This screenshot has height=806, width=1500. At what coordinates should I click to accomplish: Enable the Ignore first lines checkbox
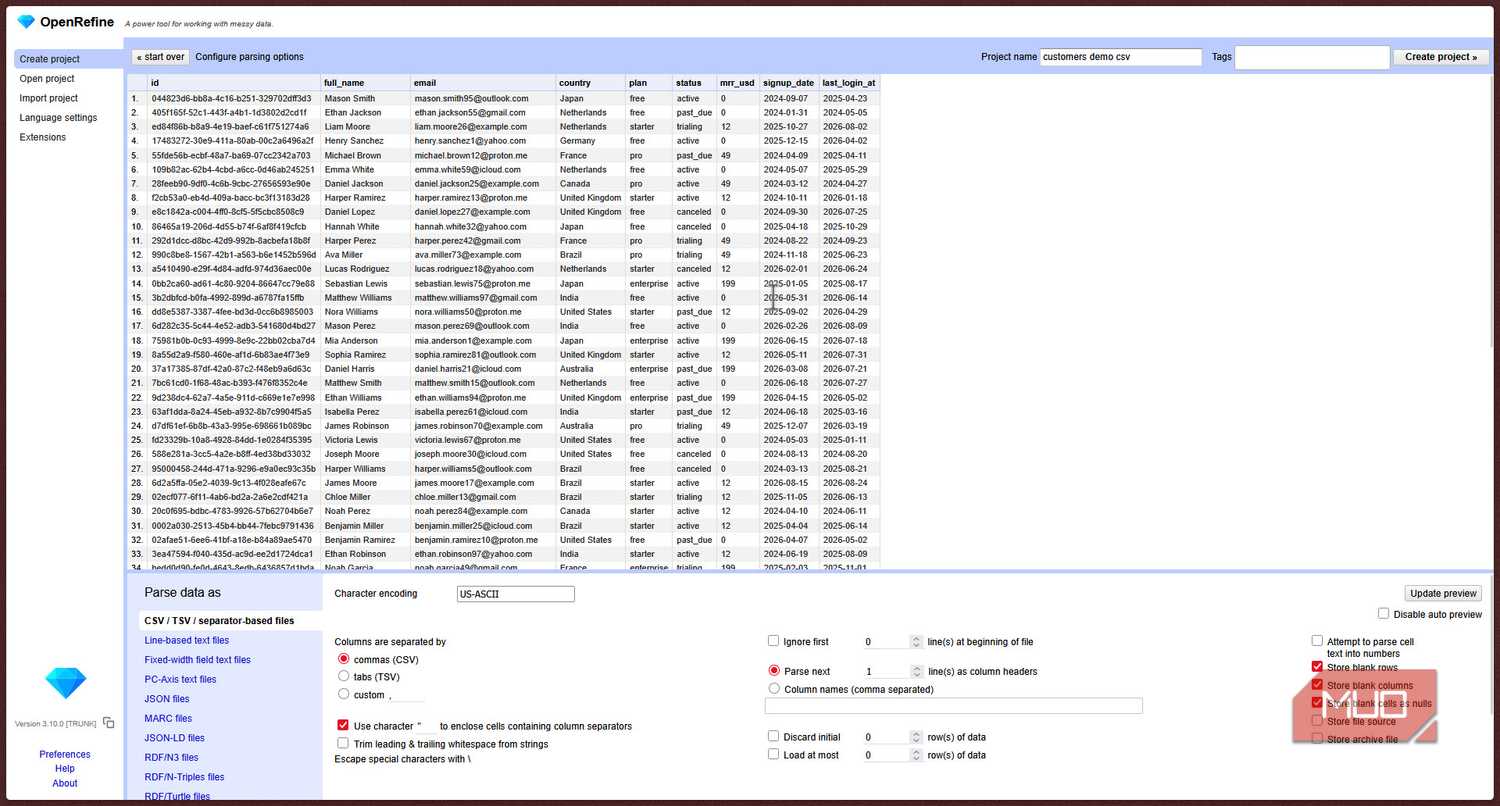(x=773, y=641)
